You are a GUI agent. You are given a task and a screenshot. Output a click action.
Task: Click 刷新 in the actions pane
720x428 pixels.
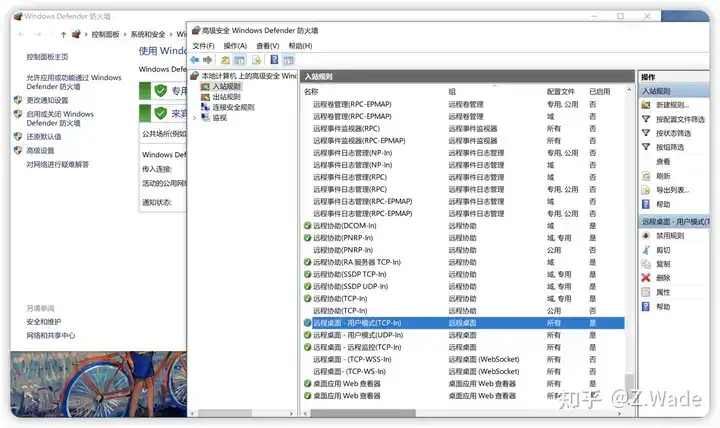coord(663,176)
